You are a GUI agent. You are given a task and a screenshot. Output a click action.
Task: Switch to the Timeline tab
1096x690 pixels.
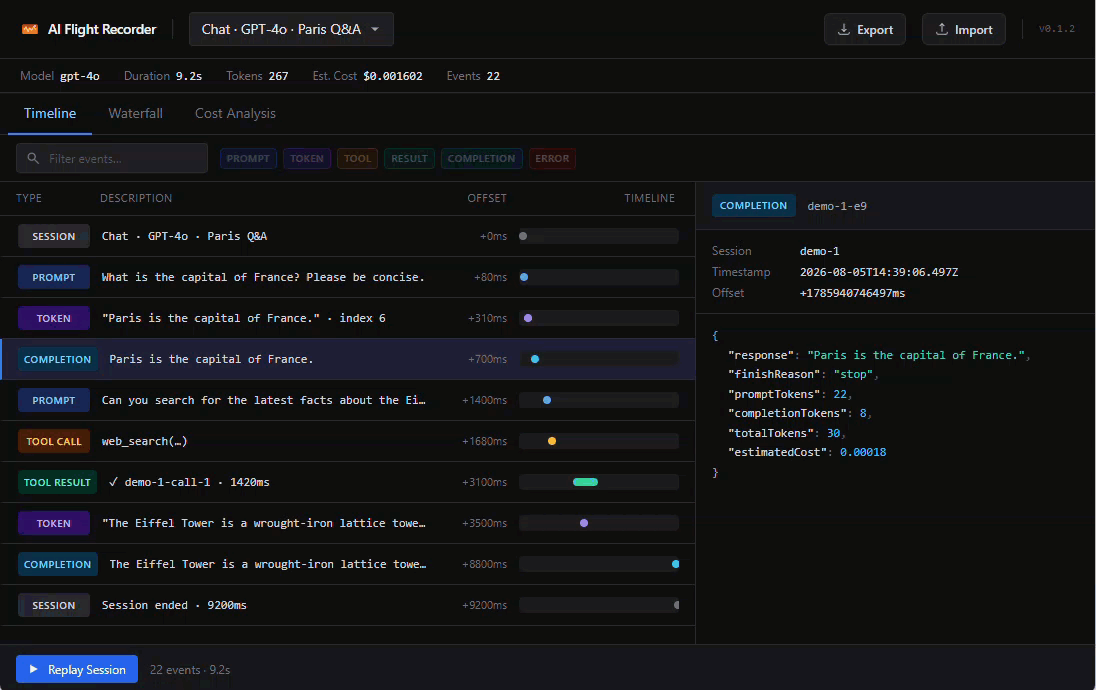(x=50, y=113)
